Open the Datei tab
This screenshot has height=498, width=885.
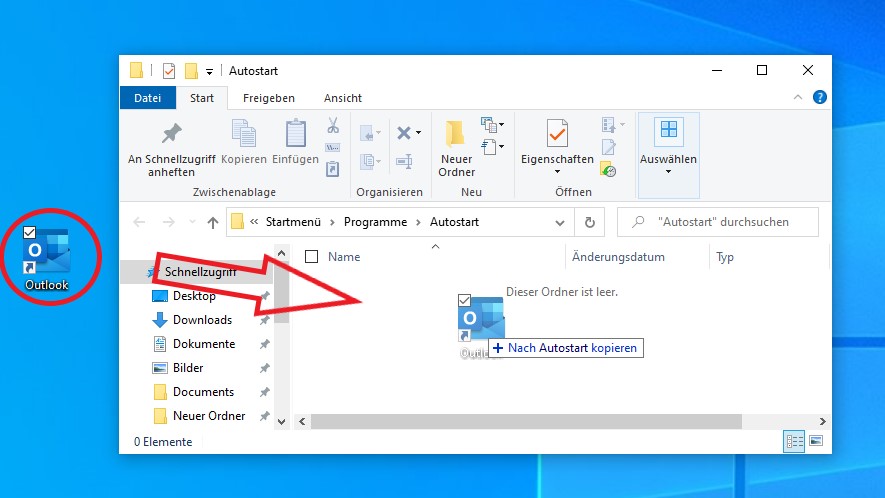point(148,98)
